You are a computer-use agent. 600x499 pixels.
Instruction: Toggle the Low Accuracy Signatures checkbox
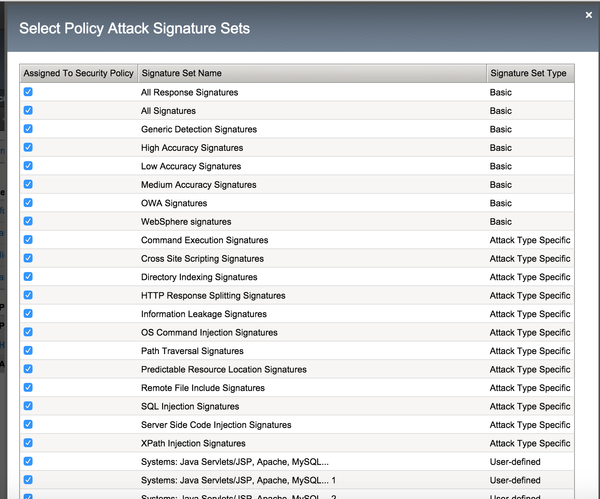[x=28, y=166]
